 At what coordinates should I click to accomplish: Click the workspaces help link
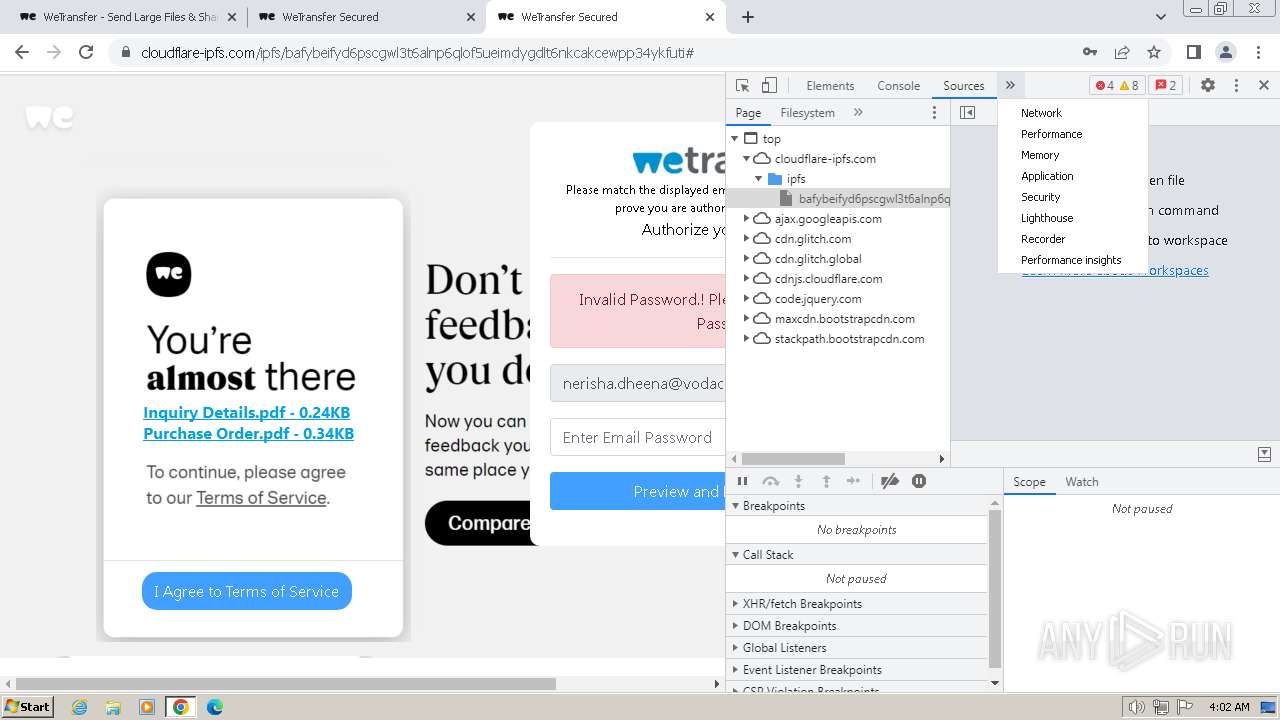click(x=1115, y=271)
